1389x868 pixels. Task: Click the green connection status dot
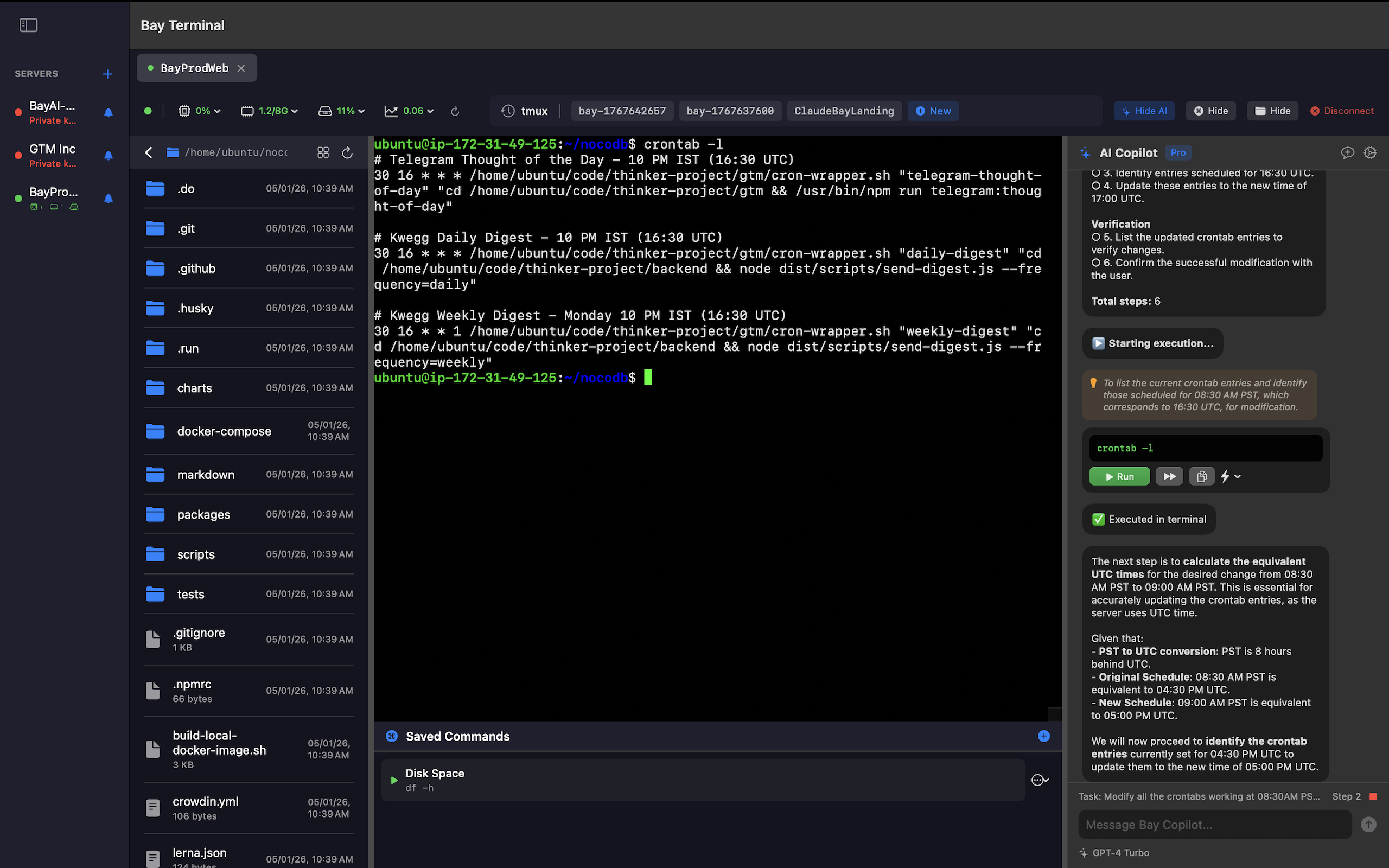[149, 111]
